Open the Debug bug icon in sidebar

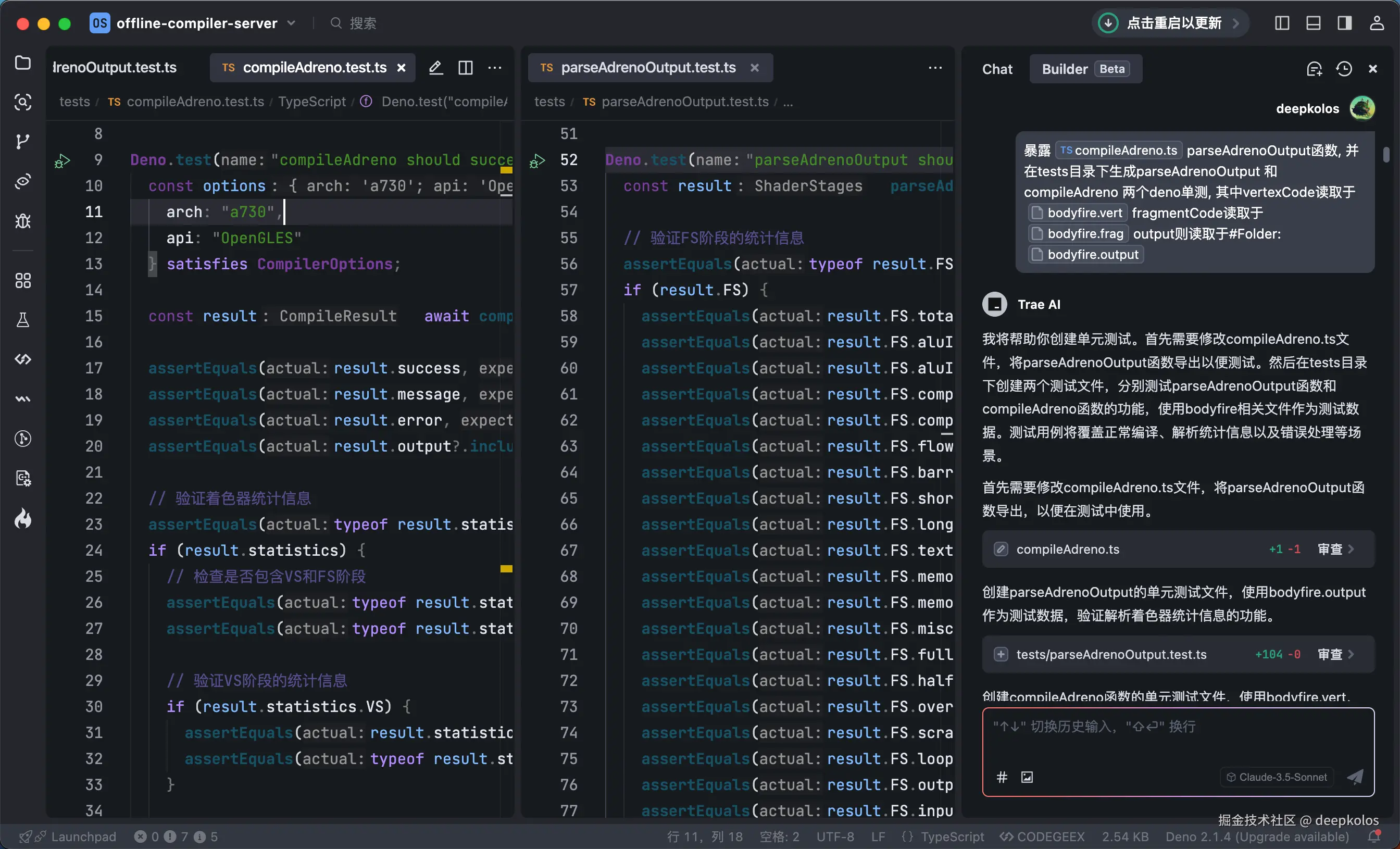[23, 220]
